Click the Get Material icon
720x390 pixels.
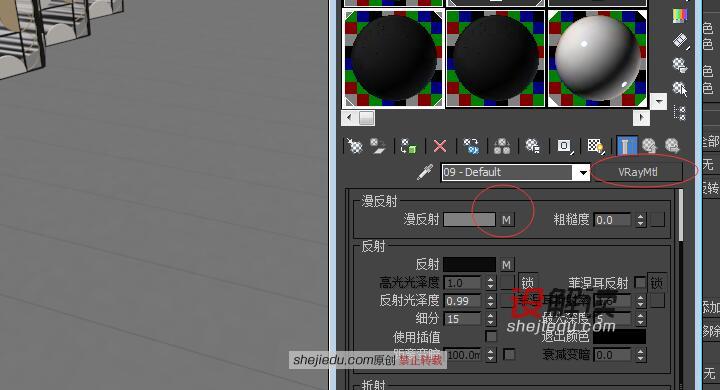click(x=354, y=146)
